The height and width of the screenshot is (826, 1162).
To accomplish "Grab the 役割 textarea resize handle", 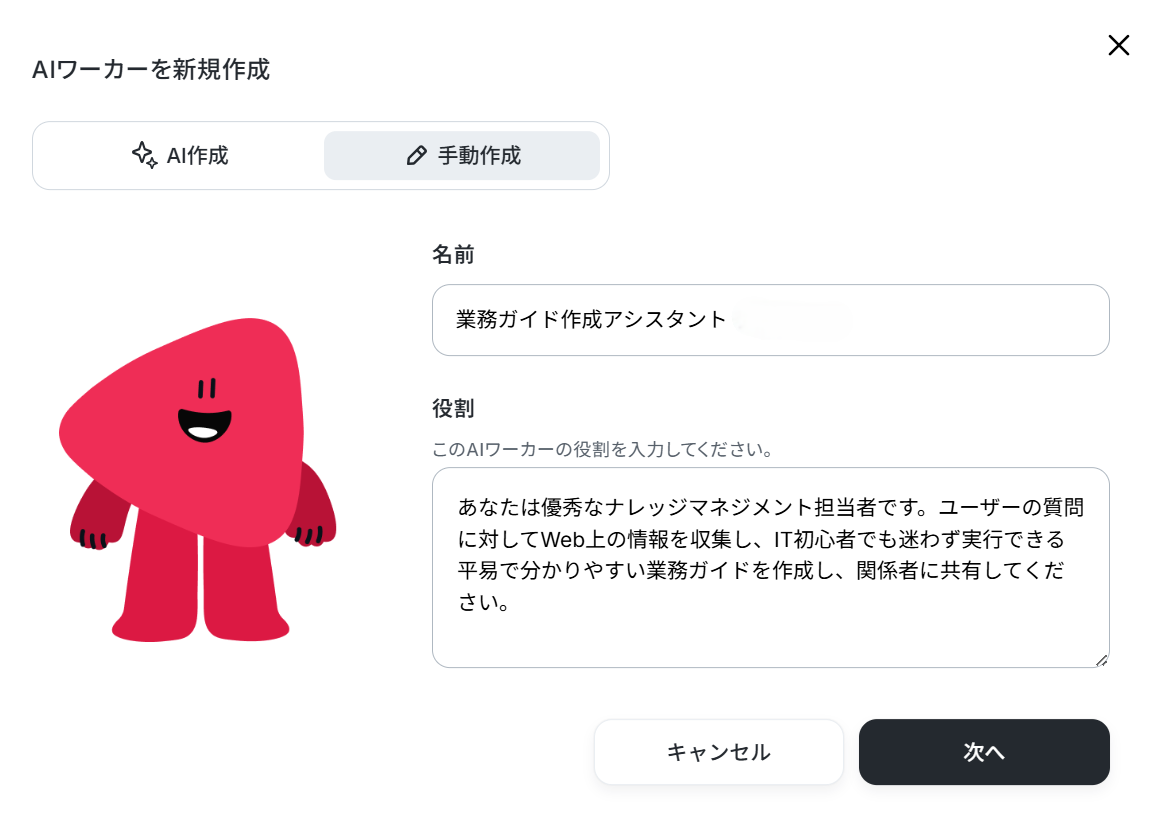I will pos(1101,660).
